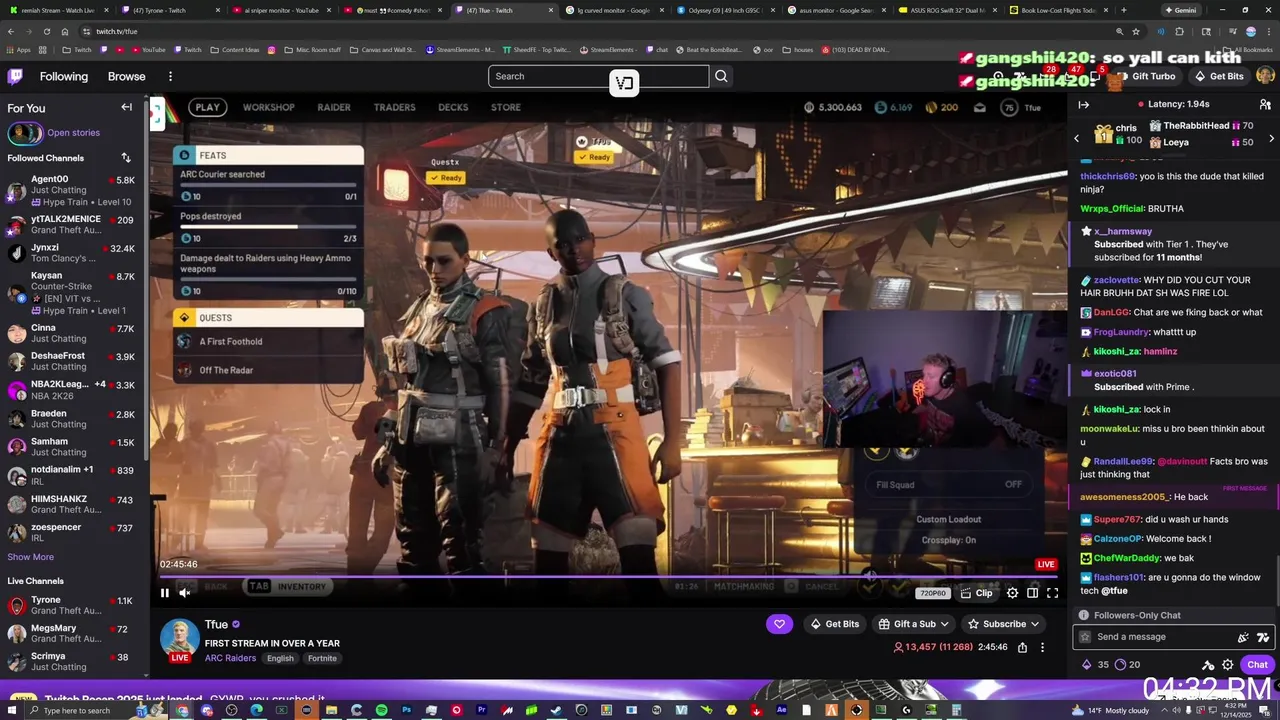The height and width of the screenshot is (720, 1280).
Task: Open the Gift a Sub dropdown
Action: [x=914, y=624]
